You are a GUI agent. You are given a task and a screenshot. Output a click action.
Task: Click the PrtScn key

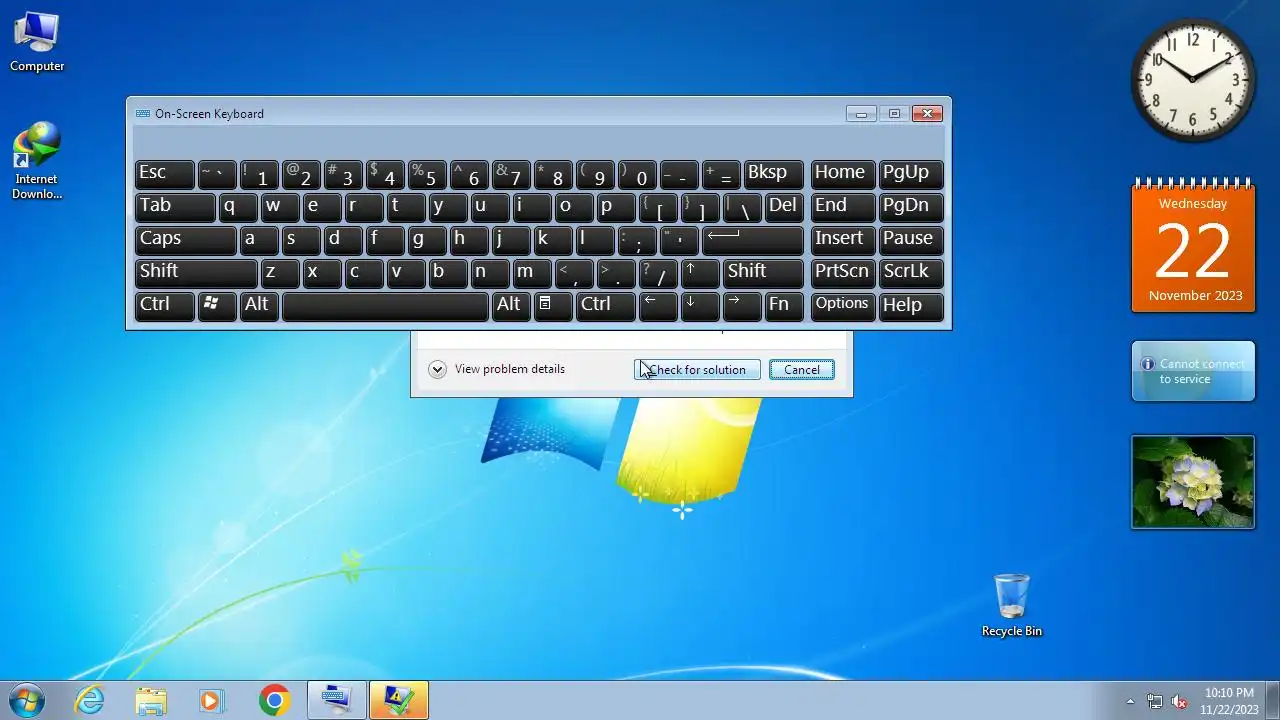coord(842,273)
